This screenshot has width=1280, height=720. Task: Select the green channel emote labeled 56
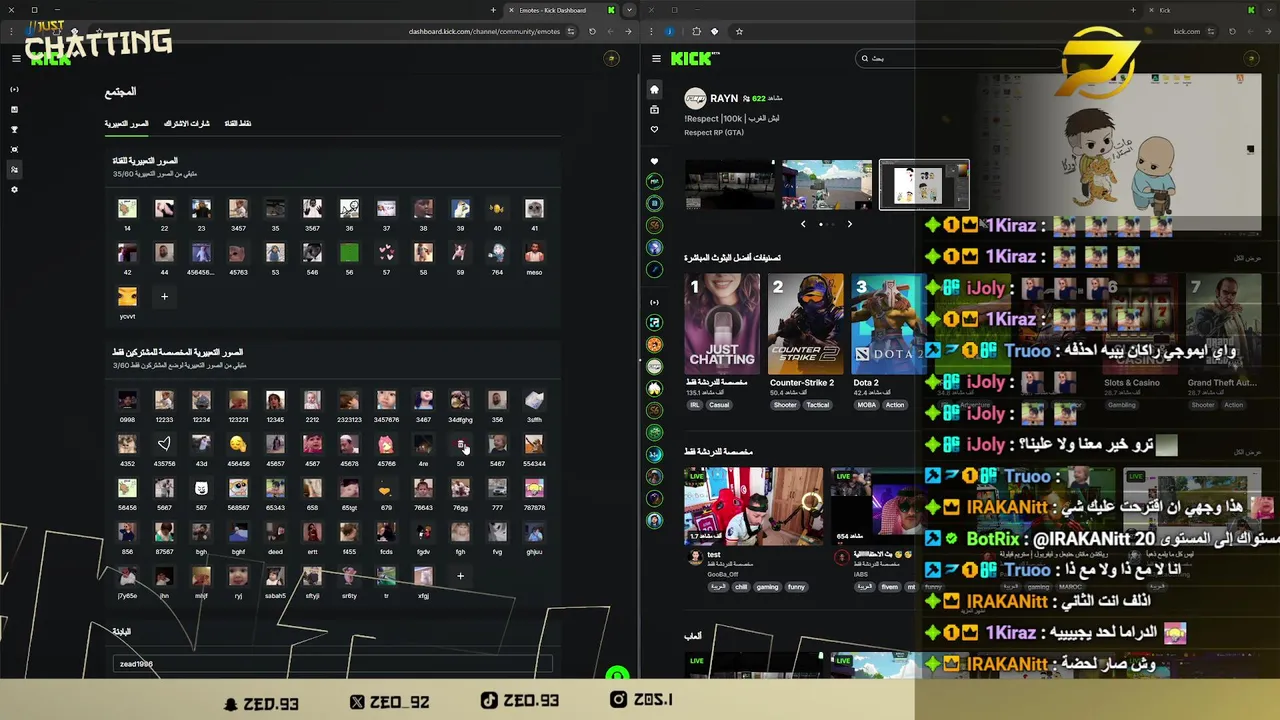(x=349, y=252)
